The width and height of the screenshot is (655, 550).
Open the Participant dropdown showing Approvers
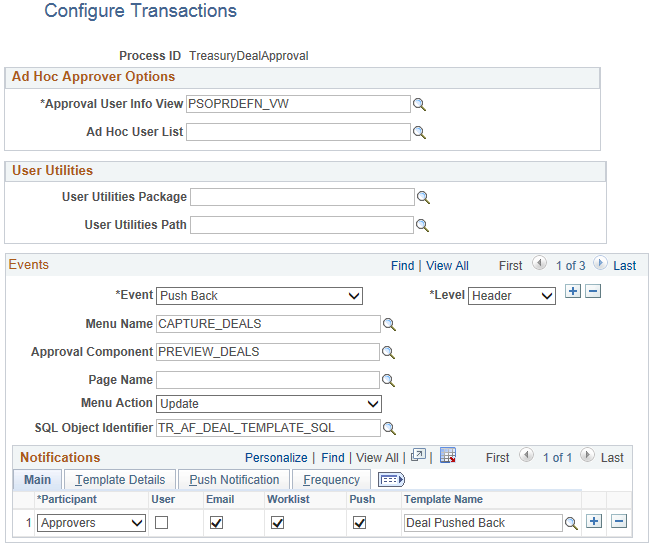point(91,523)
